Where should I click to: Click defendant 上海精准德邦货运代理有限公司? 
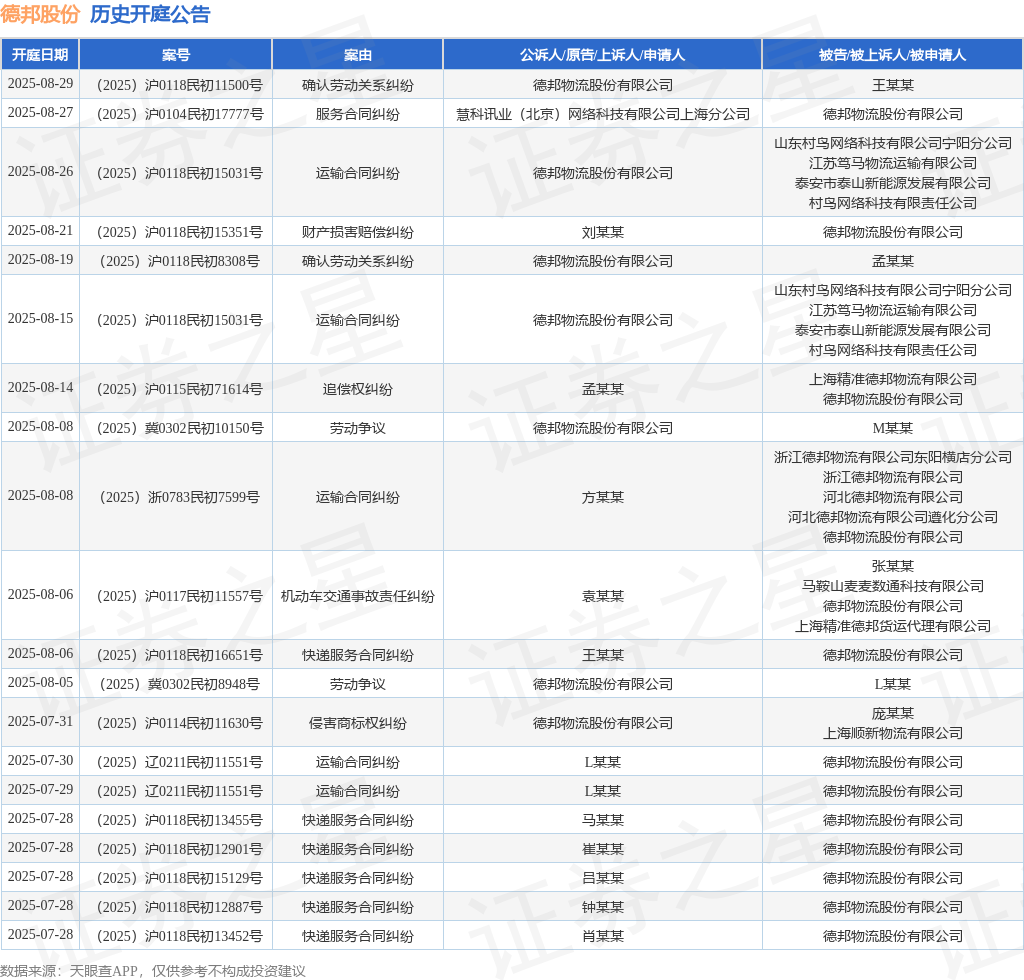892,626
